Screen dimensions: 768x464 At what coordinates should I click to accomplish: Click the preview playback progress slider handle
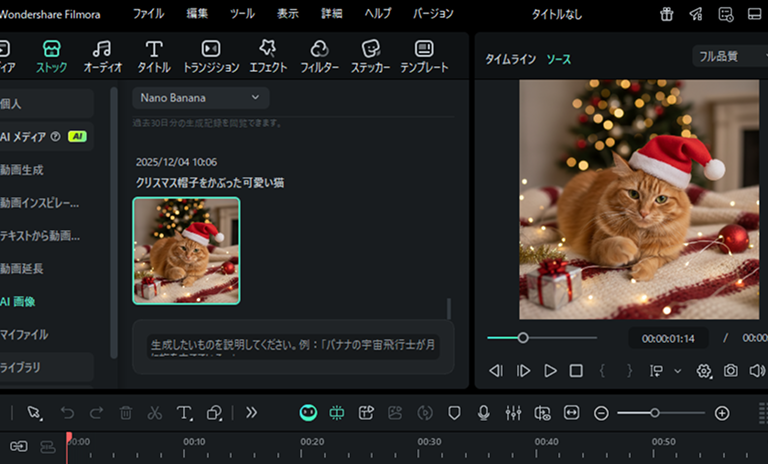(x=522, y=338)
